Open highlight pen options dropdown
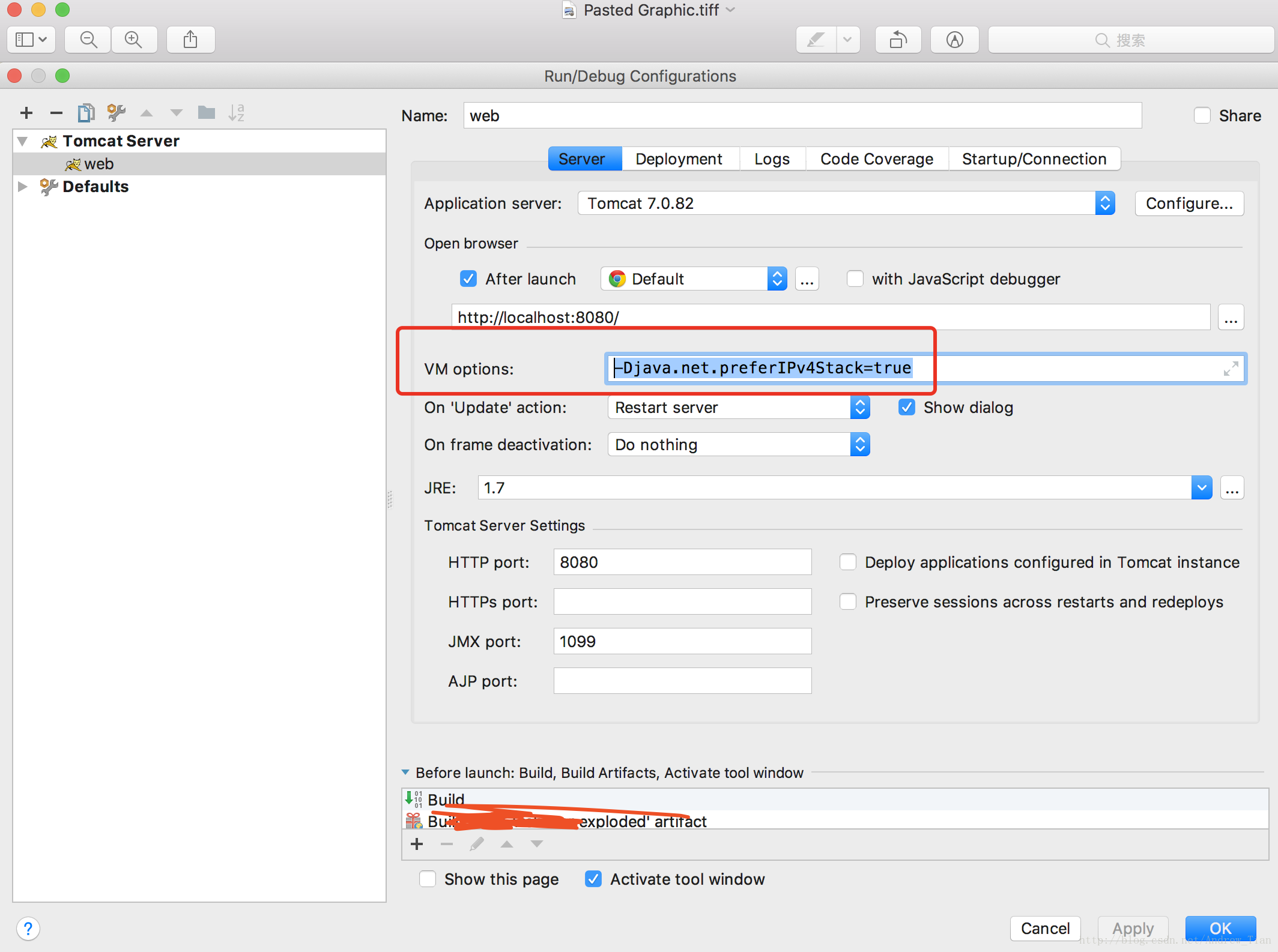The height and width of the screenshot is (952, 1278). click(848, 40)
